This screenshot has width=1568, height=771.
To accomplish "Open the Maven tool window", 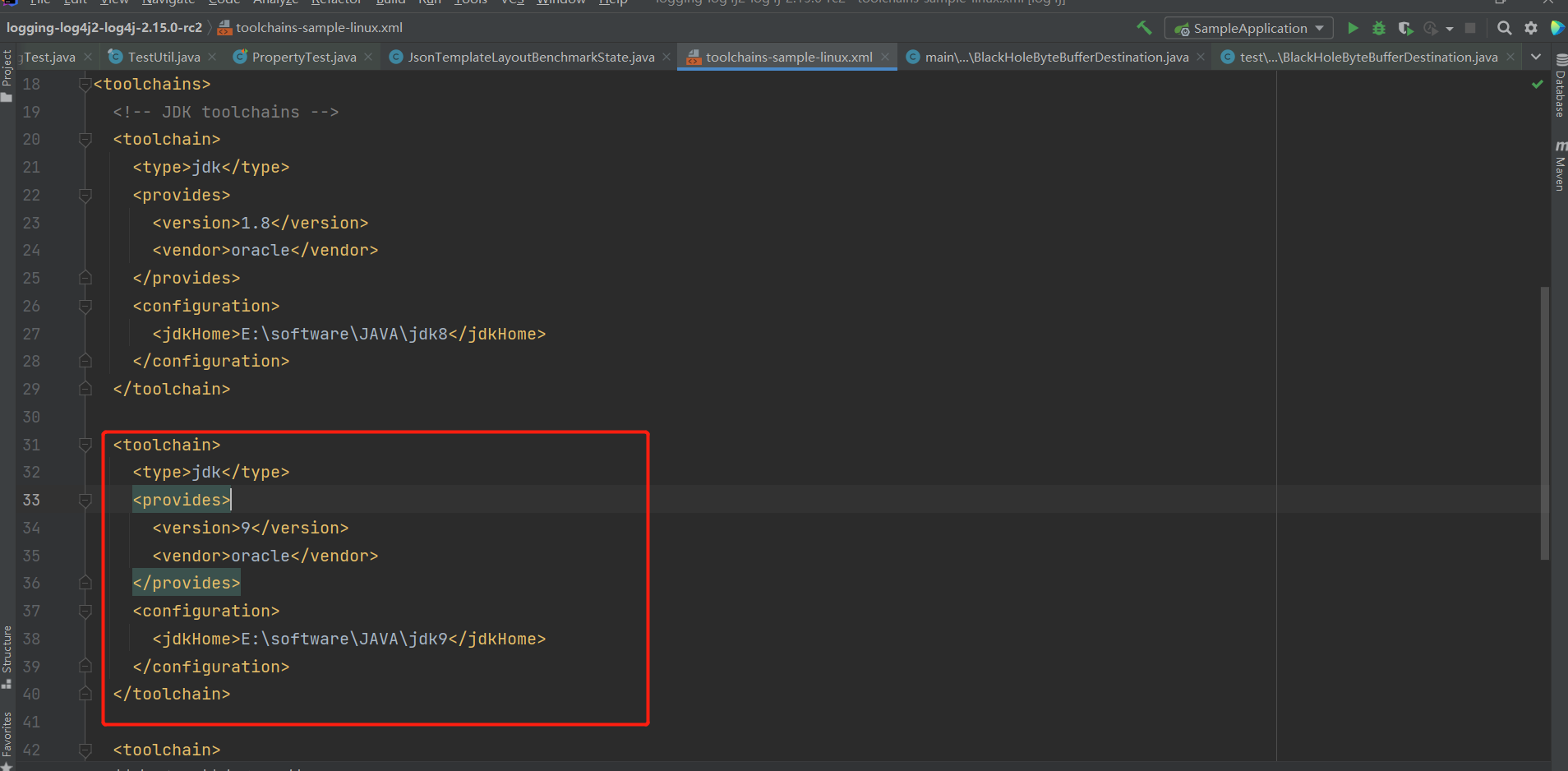I will click(x=1560, y=165).
